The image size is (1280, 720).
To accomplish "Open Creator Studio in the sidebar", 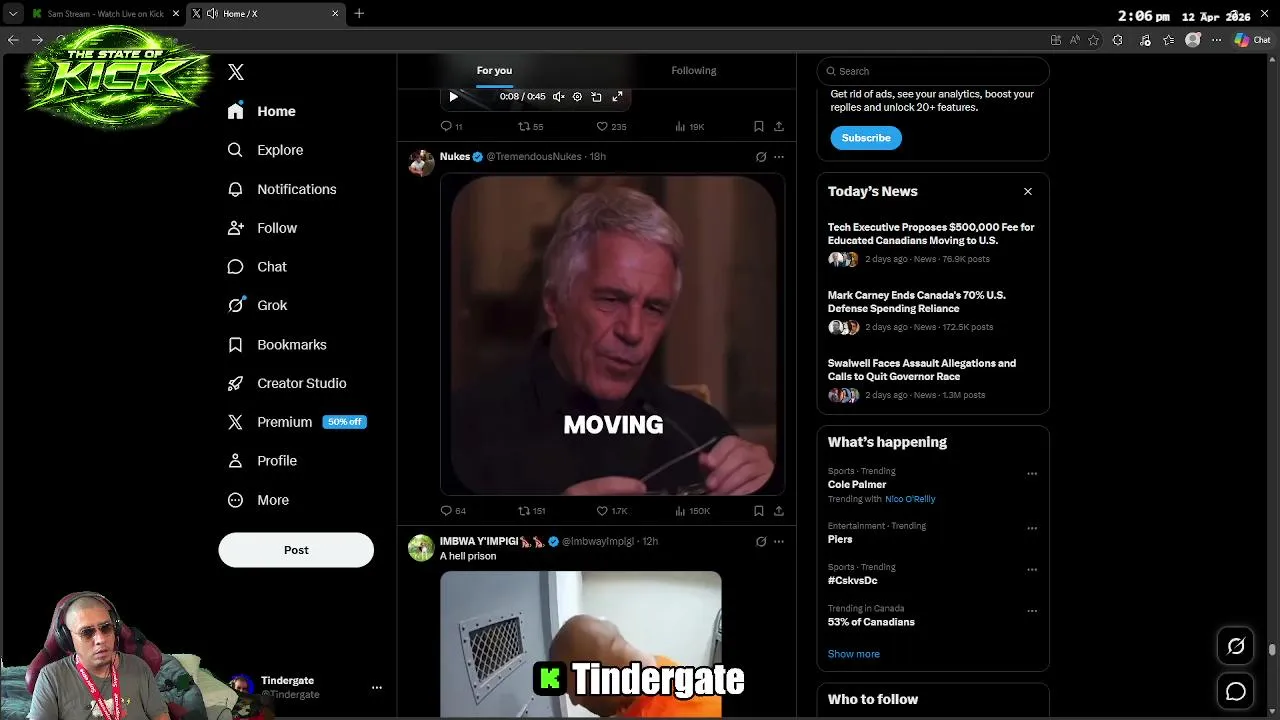I will click(288, 383).
